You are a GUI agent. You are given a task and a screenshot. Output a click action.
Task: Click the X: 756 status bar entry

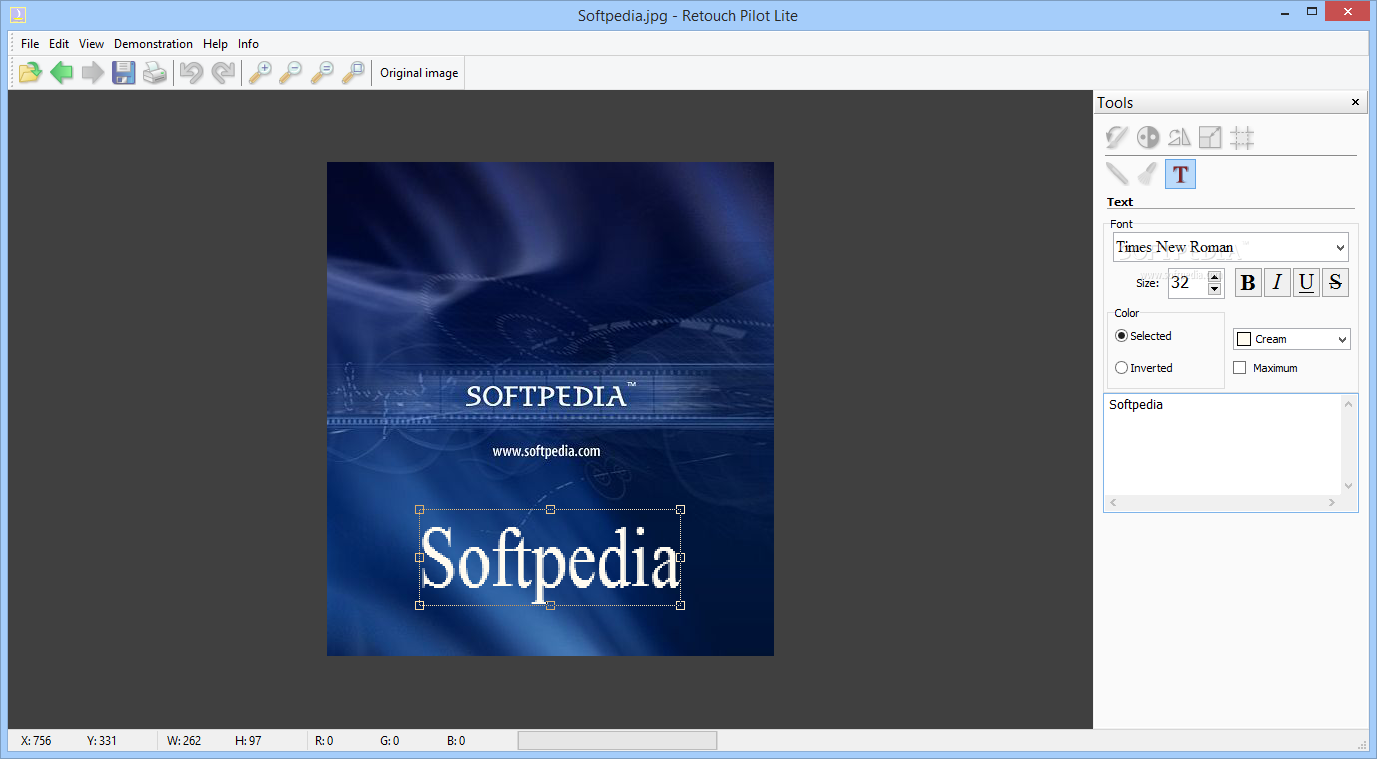click(x=36, y=741)
